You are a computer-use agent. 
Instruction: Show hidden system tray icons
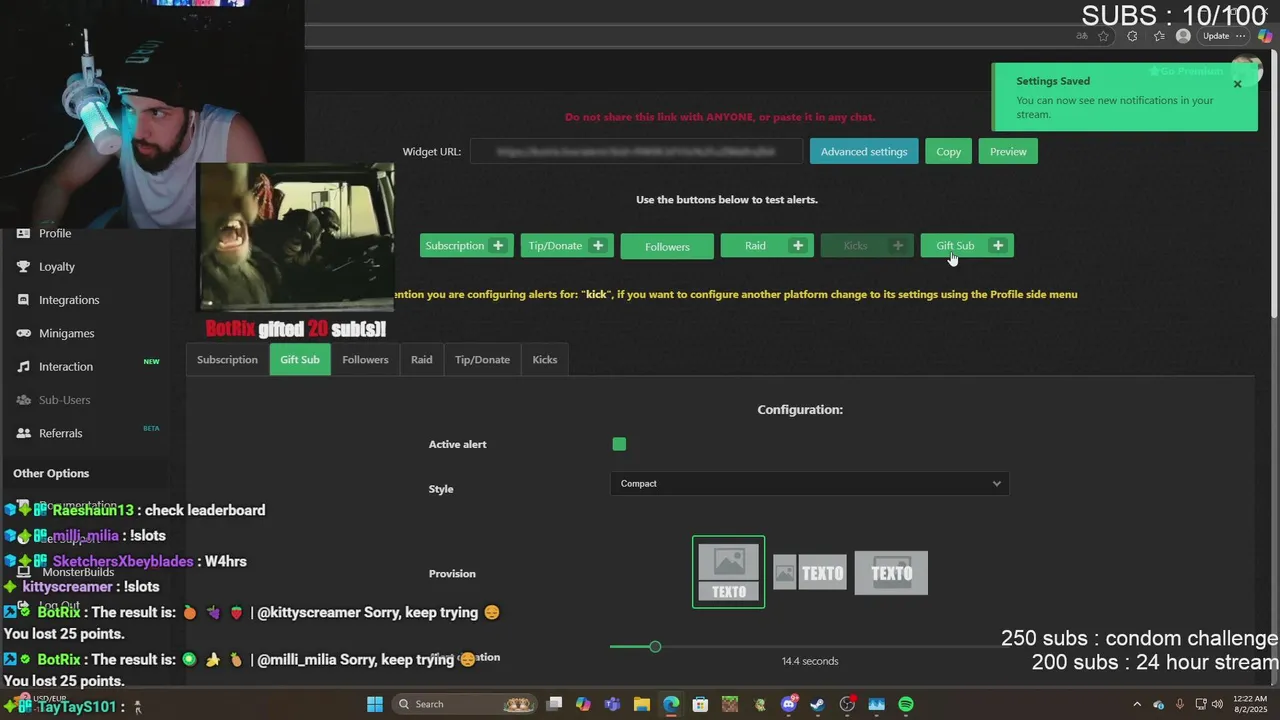(x=1137, y=704)
